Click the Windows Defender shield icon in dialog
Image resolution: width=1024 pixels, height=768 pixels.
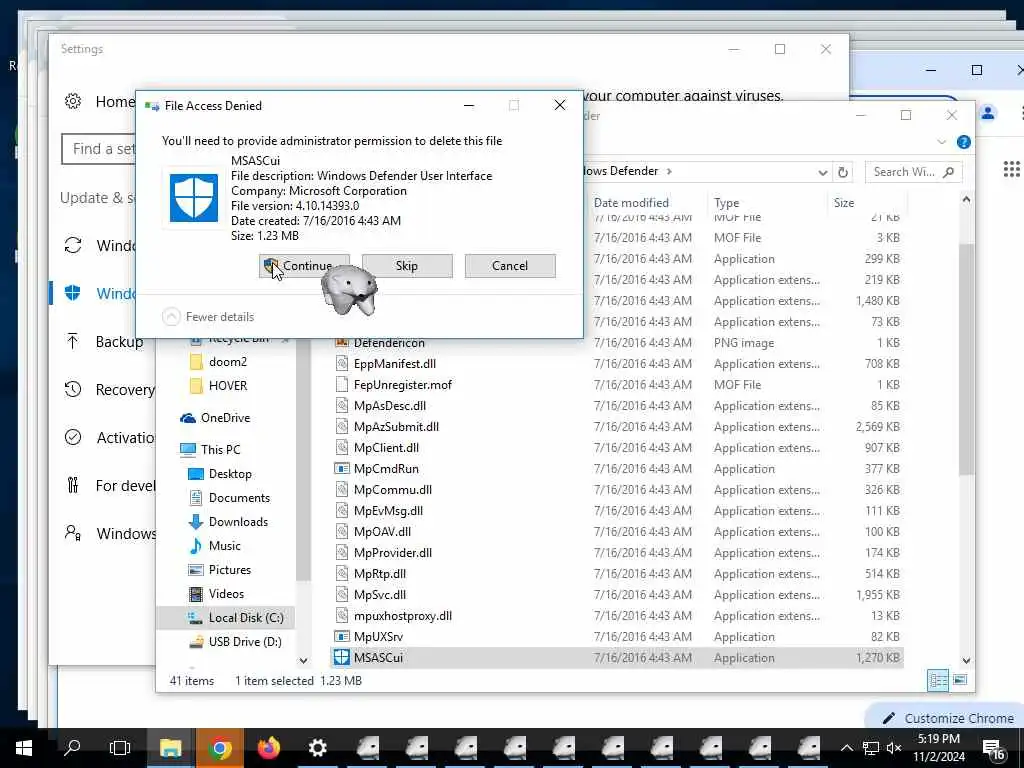tap(194, 198)
